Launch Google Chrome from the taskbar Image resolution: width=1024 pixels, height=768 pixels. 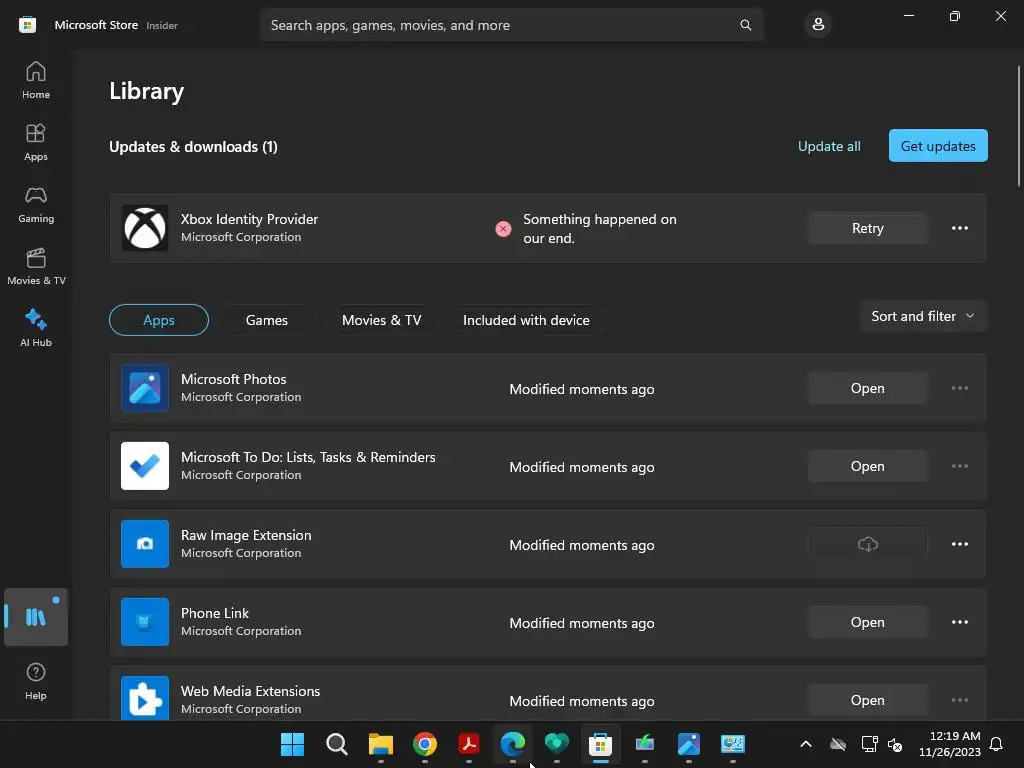click(424, 744)
